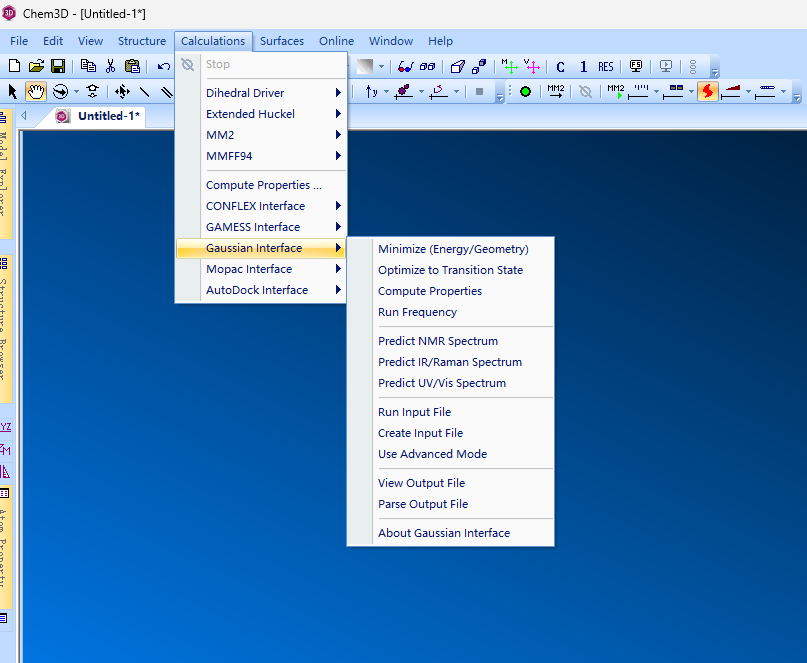Save the model using the floppy disk icon
The image size is (807, 663).
click(x=58, y=66)
